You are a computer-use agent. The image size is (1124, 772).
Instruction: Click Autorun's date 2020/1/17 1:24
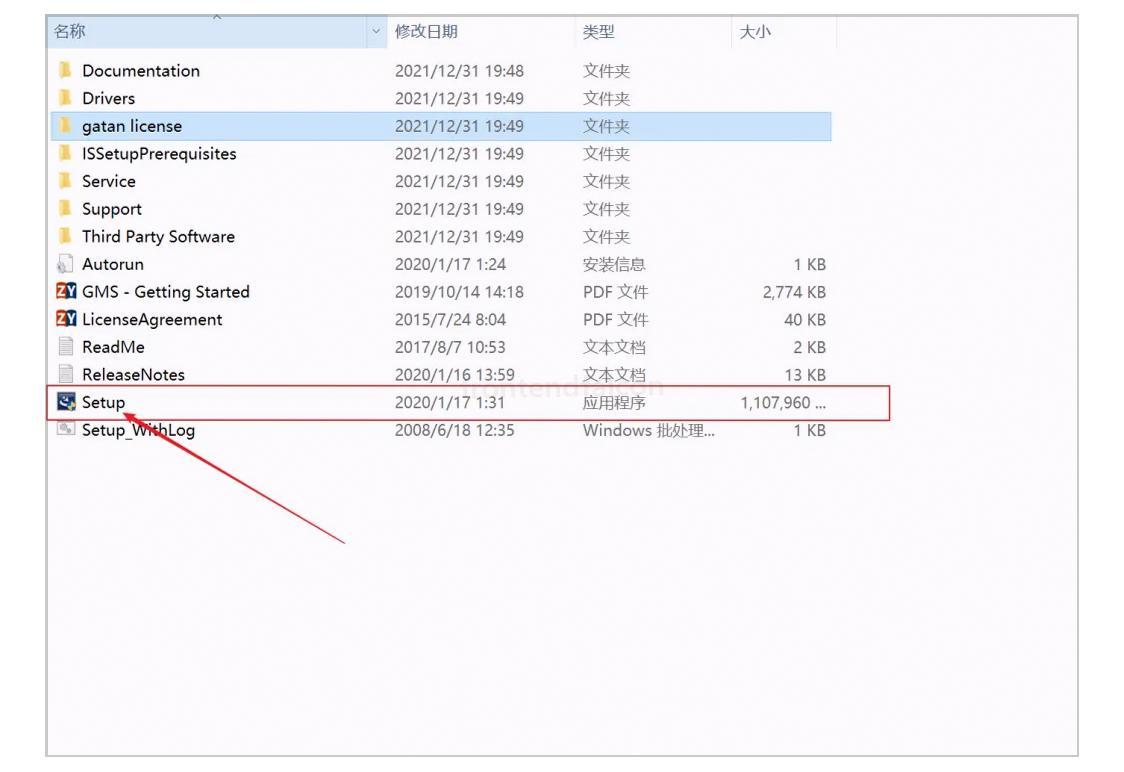click(450, 265)
